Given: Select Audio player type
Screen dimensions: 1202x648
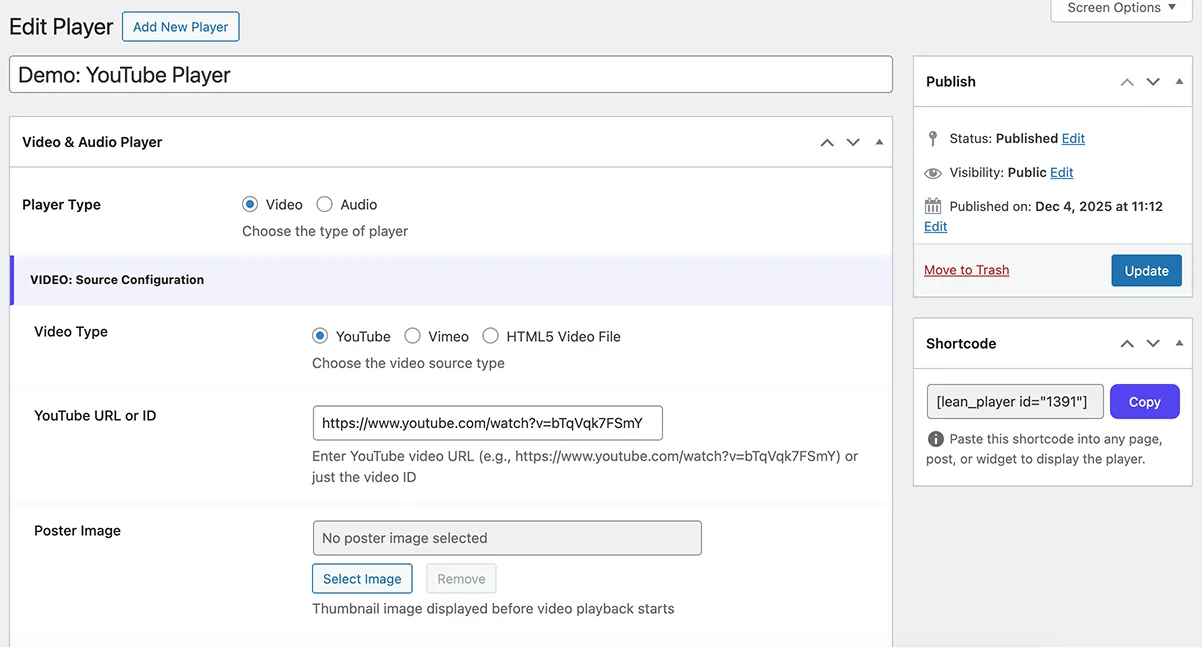Looking at the screenshot, I should click(x=324, y=204).
